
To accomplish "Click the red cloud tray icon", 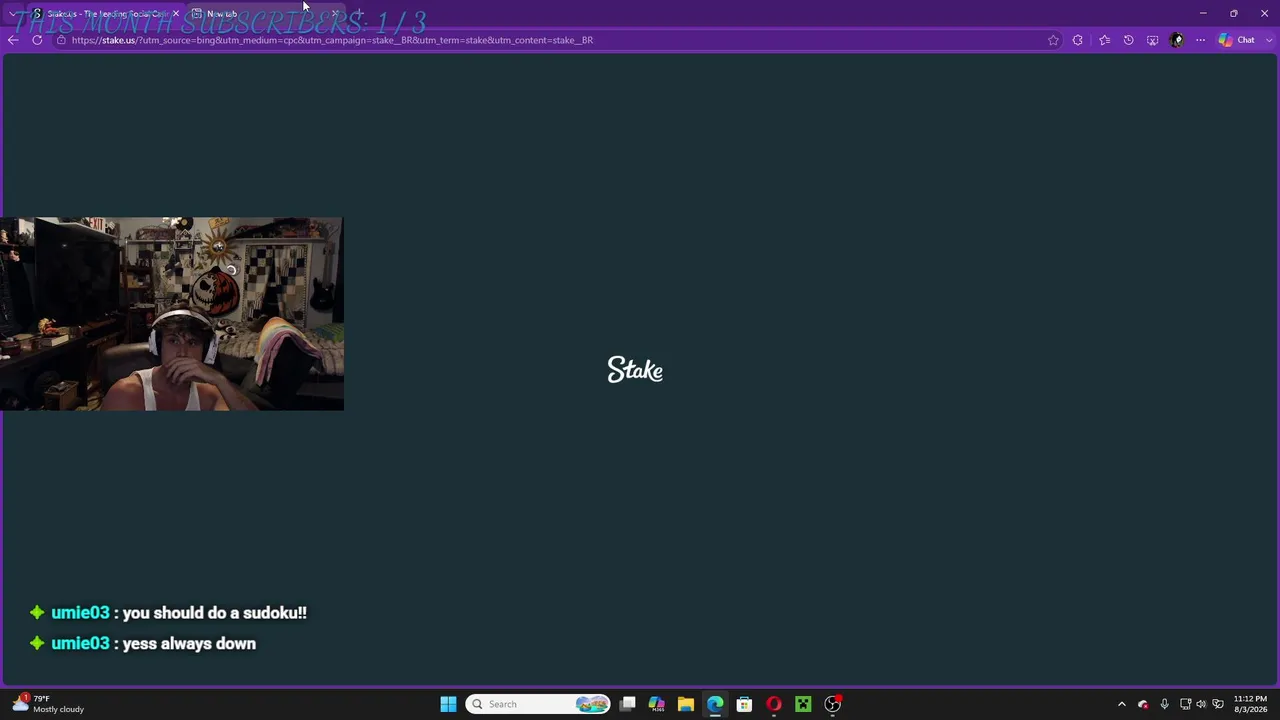I will point(1144,704).
